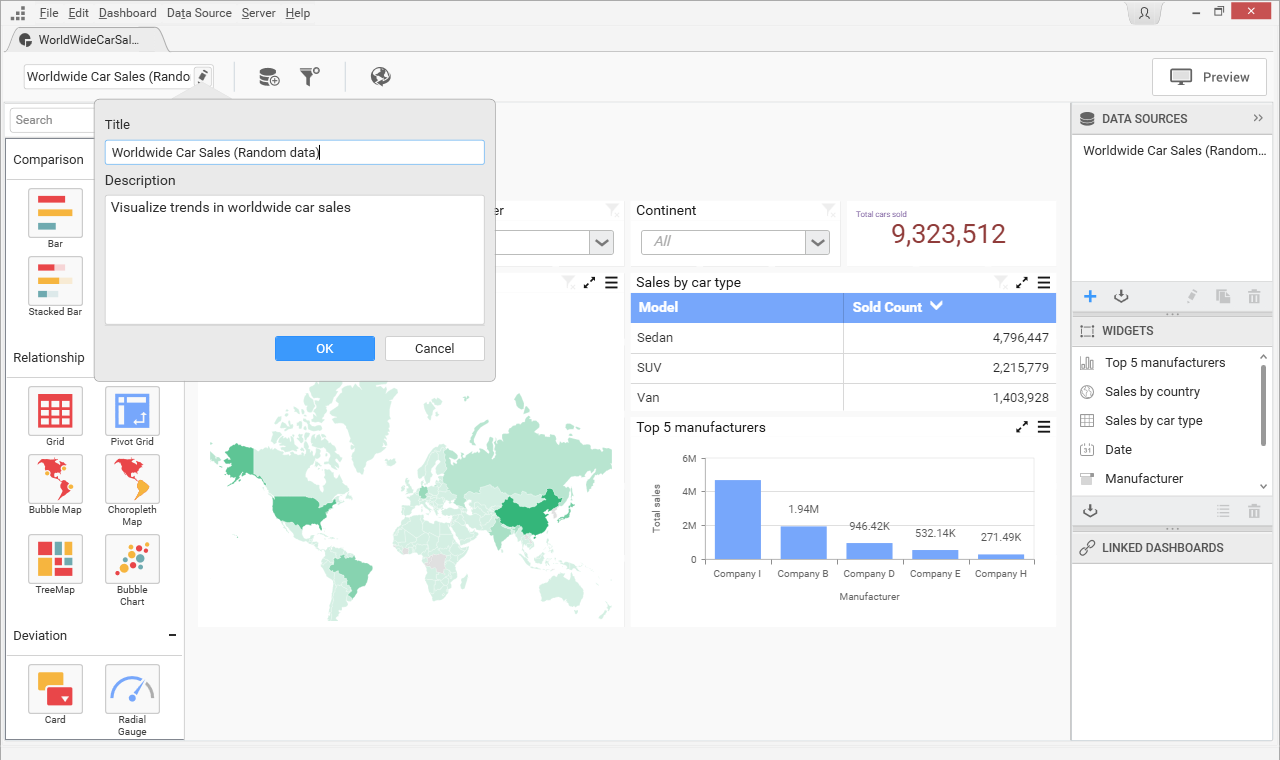This screenshot has height=760, width=1280.
Task: Open the Dashboard menu
Action: pyautogui.click(x=128, y=13)
